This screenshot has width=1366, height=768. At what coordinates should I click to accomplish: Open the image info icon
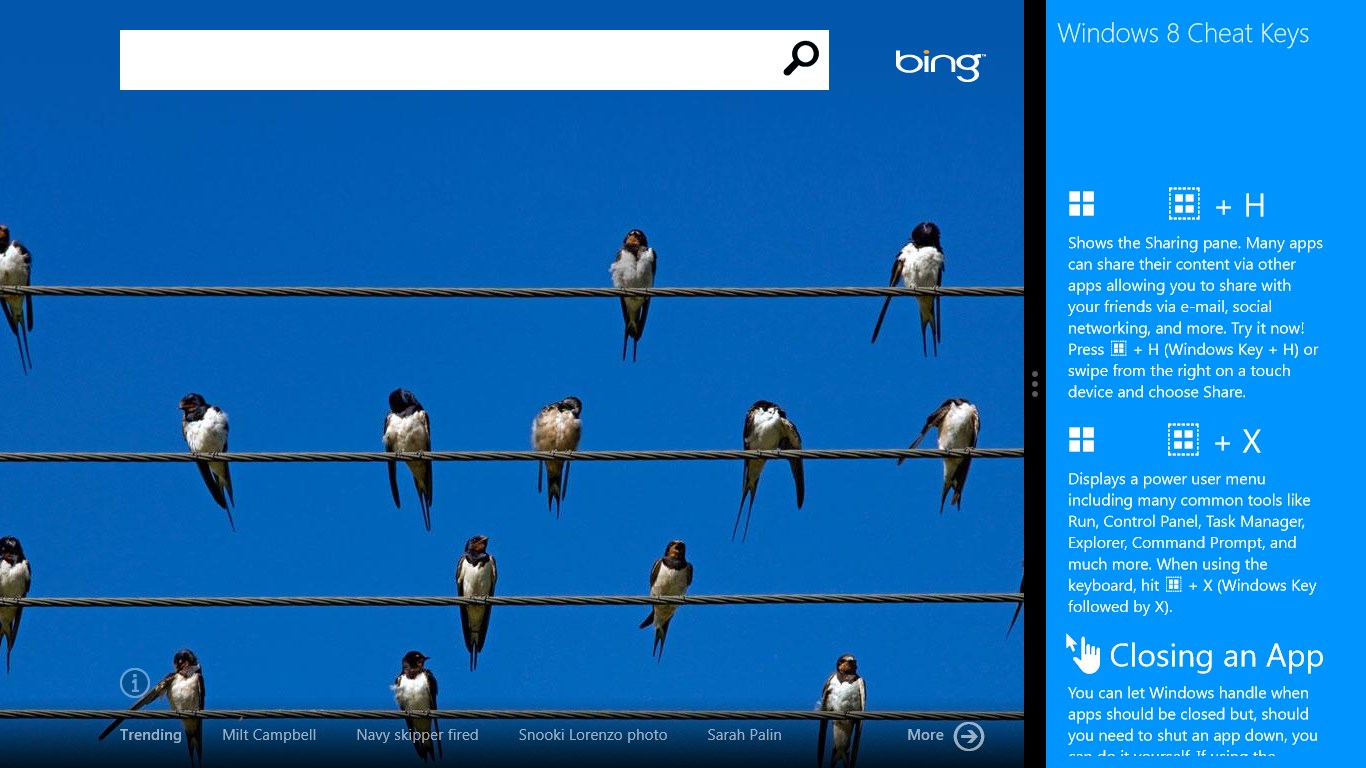tap(135, 683)
